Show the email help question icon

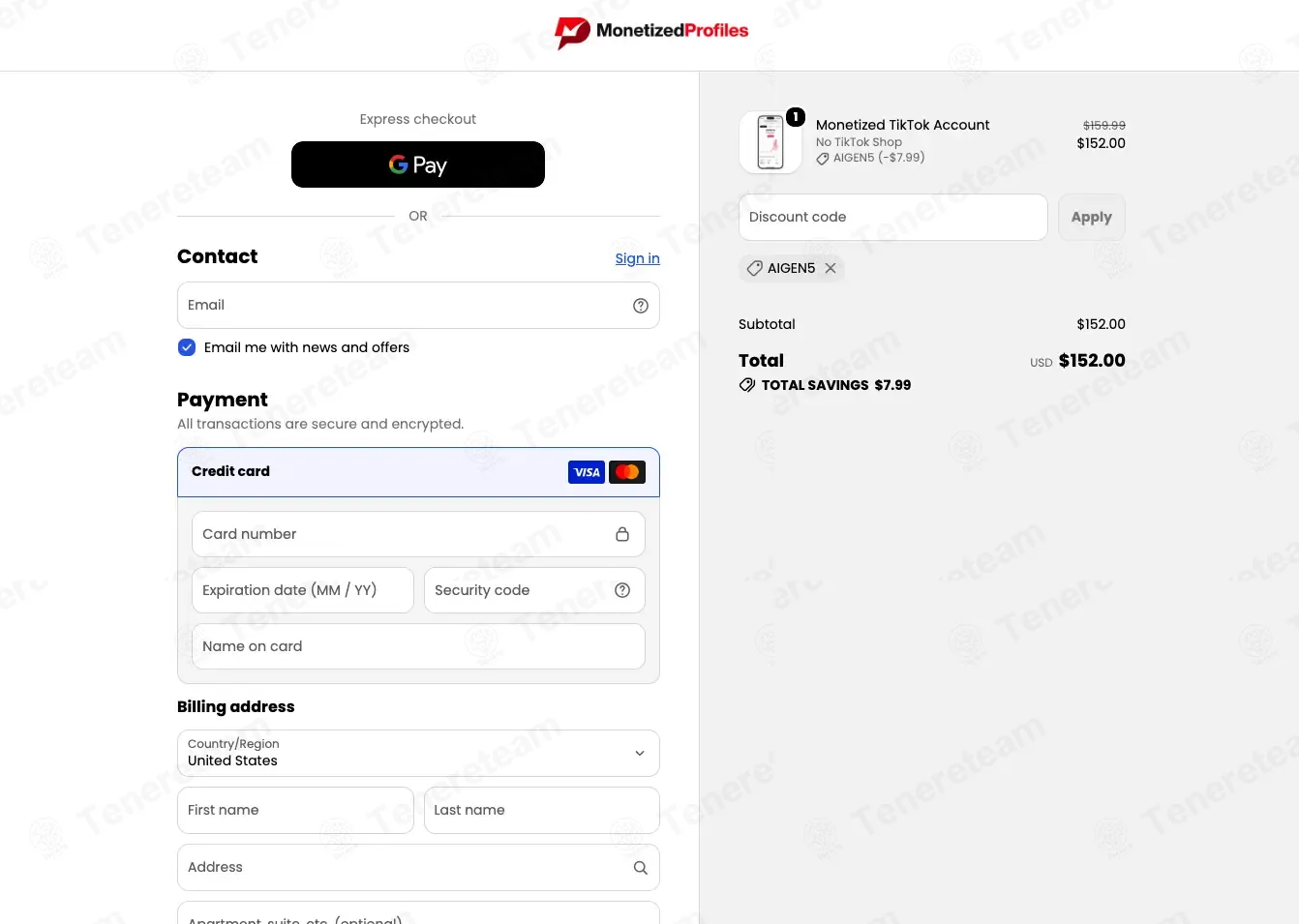[x=641, y=306]
